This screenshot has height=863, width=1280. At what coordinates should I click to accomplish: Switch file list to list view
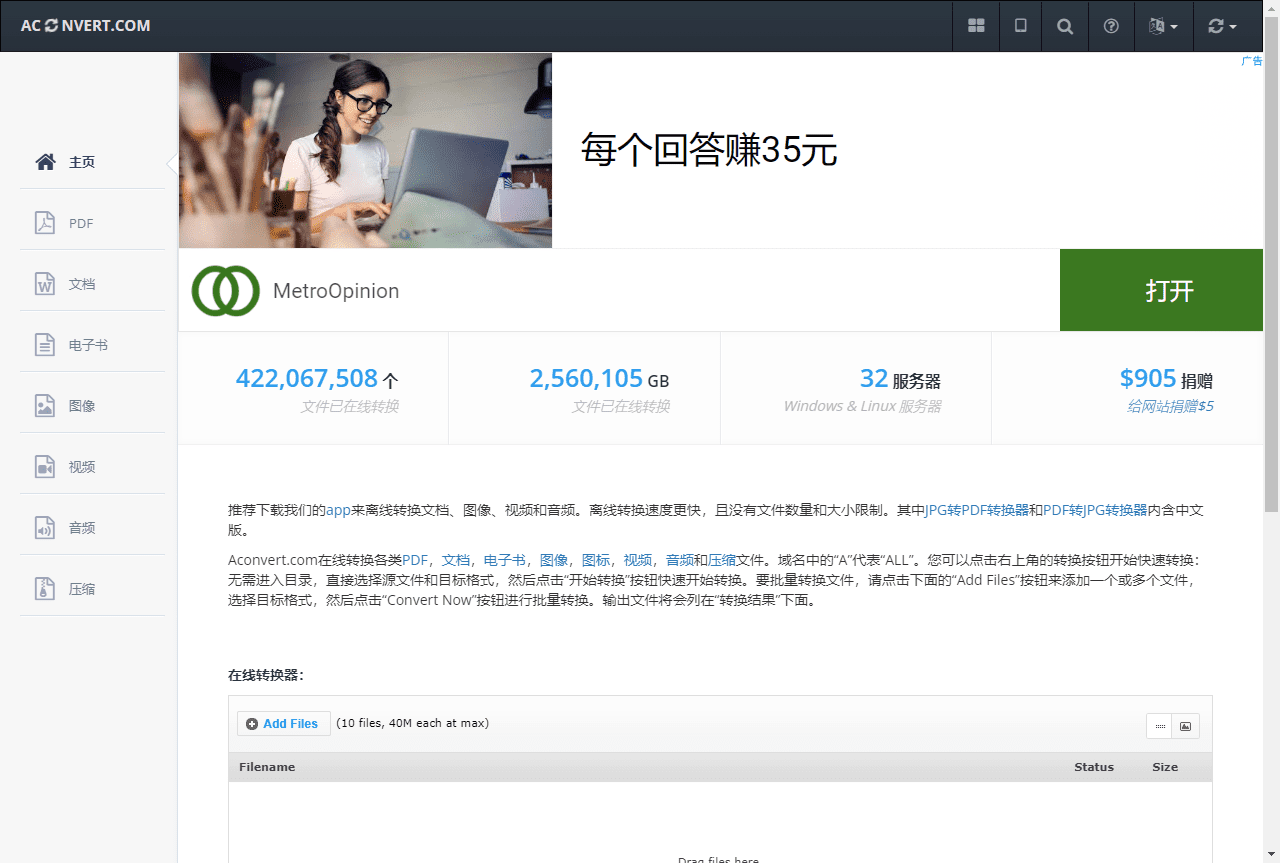point(1160,726)
